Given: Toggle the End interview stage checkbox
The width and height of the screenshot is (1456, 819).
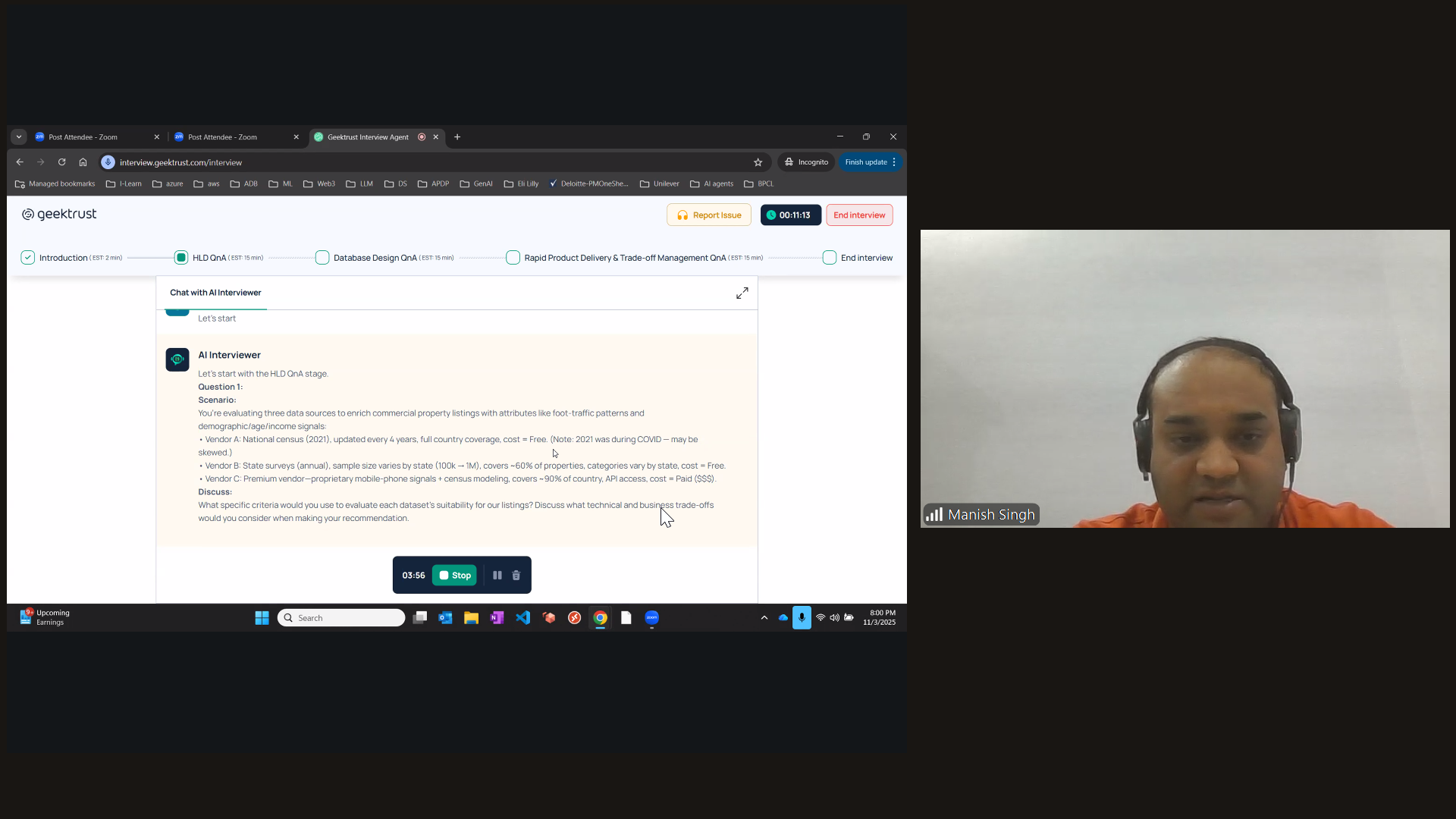Looking at the screenshot, I should (x=830, y=258).
